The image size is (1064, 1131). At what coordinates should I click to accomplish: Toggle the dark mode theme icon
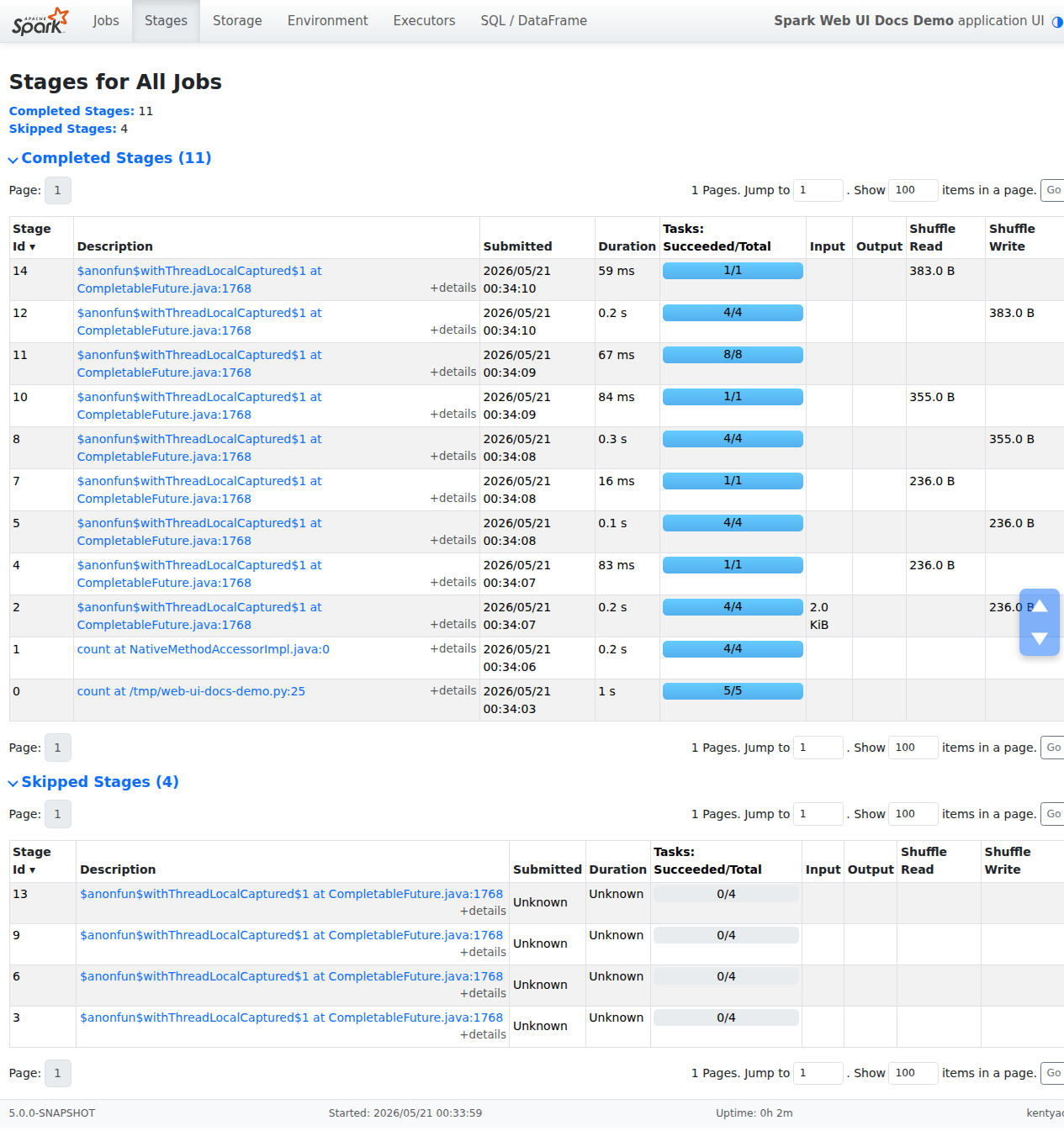1057,22
